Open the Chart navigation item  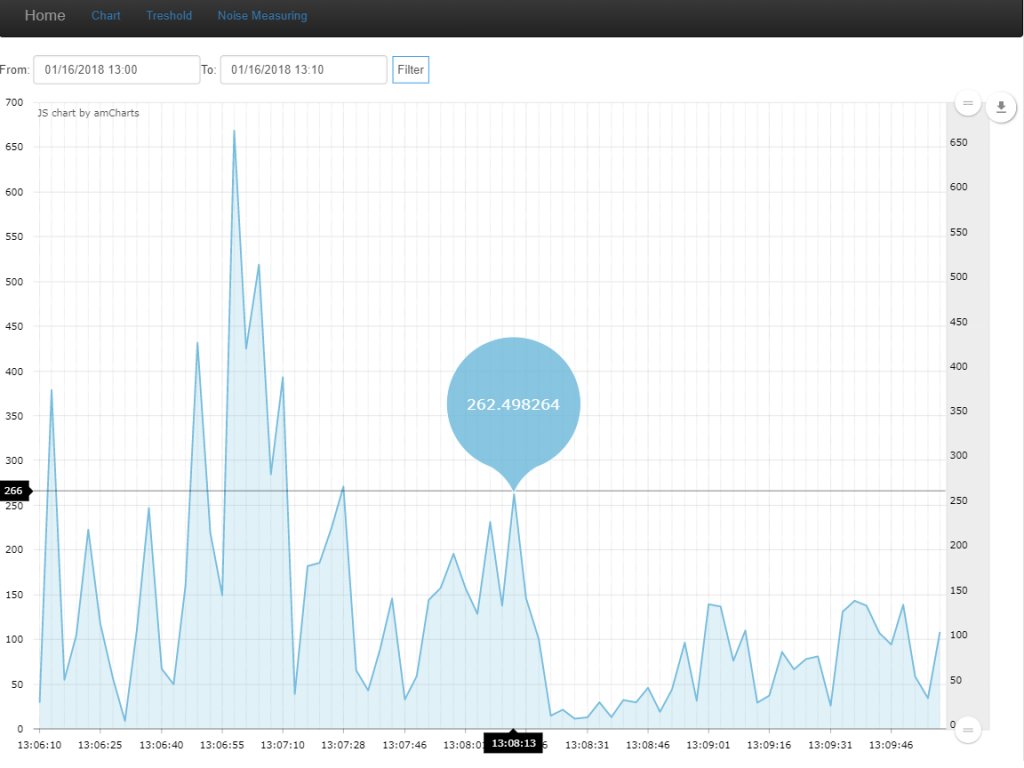pos(106,16)
